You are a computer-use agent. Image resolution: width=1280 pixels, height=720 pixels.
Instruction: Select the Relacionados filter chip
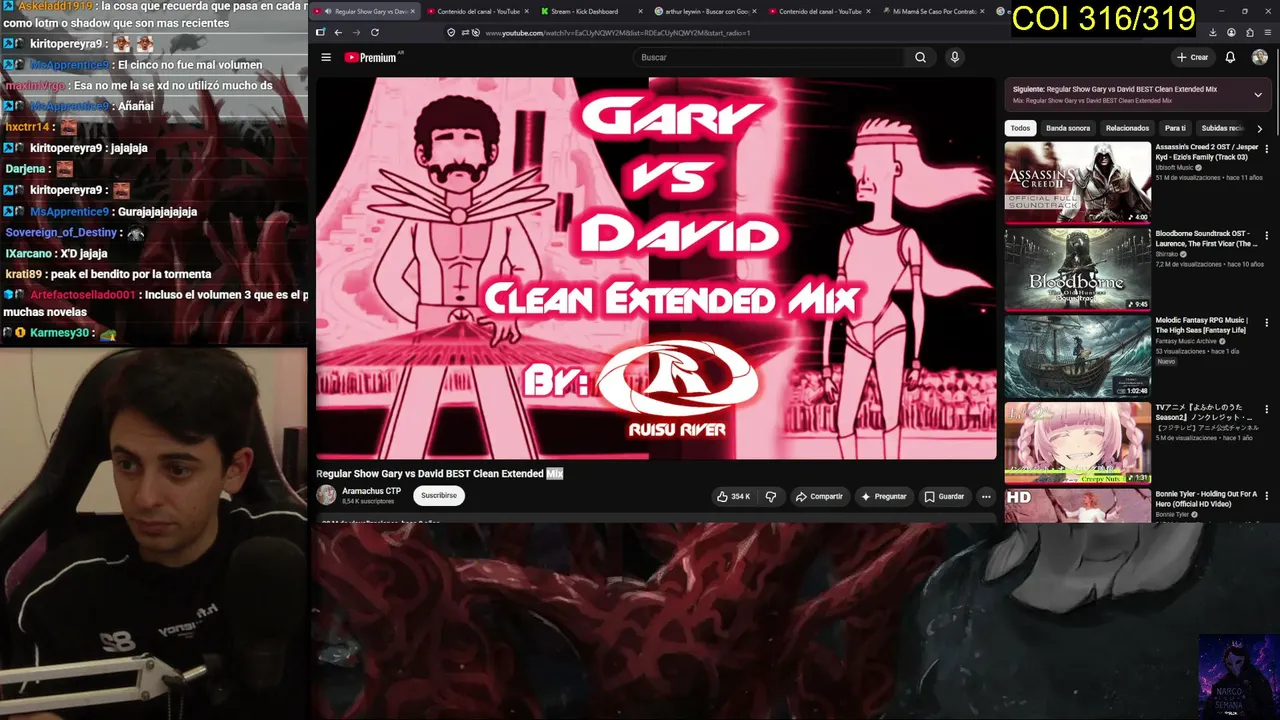pos(1127,128)
